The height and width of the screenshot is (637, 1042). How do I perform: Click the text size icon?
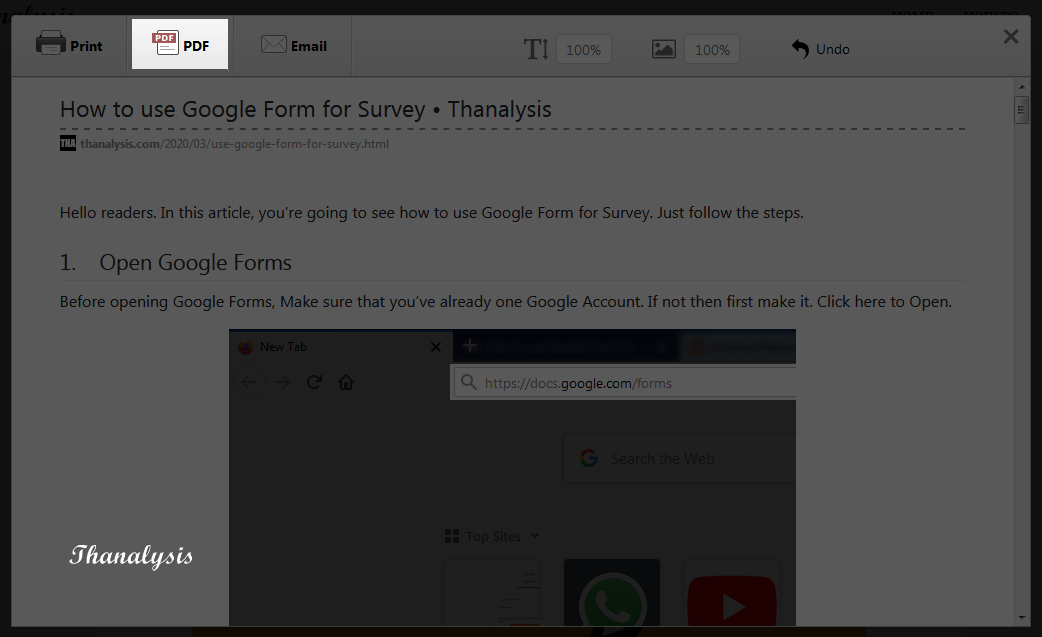536,49
